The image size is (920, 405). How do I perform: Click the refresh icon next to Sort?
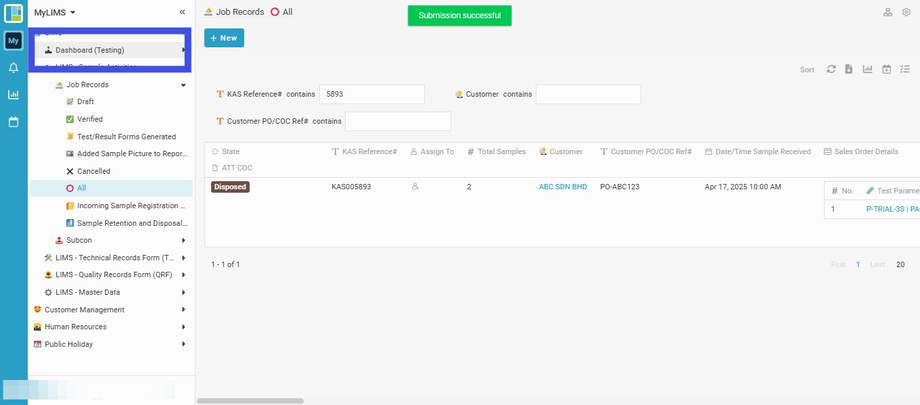(x=831, y=69)
